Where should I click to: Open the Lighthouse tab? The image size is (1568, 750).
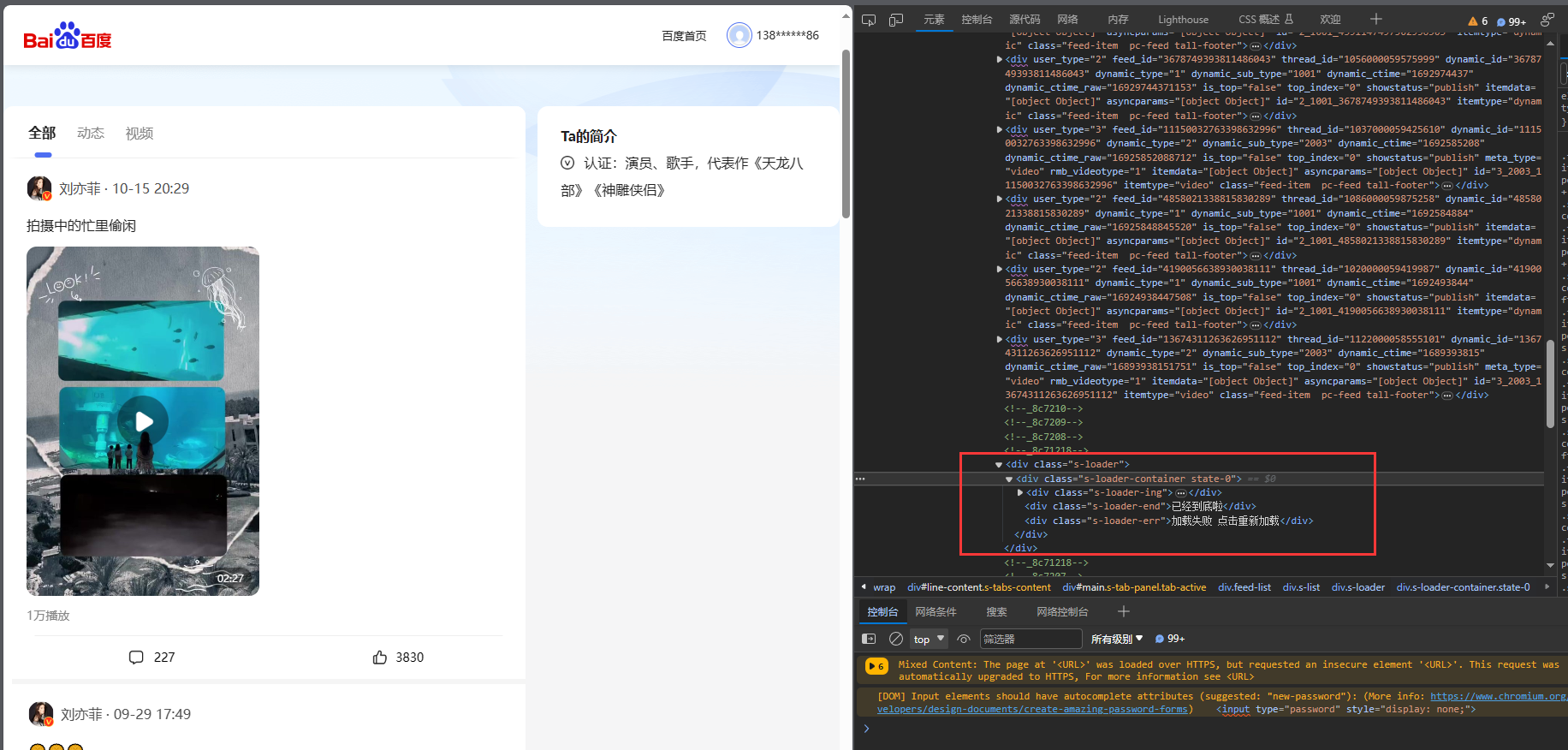click(x=1184, y=20)
